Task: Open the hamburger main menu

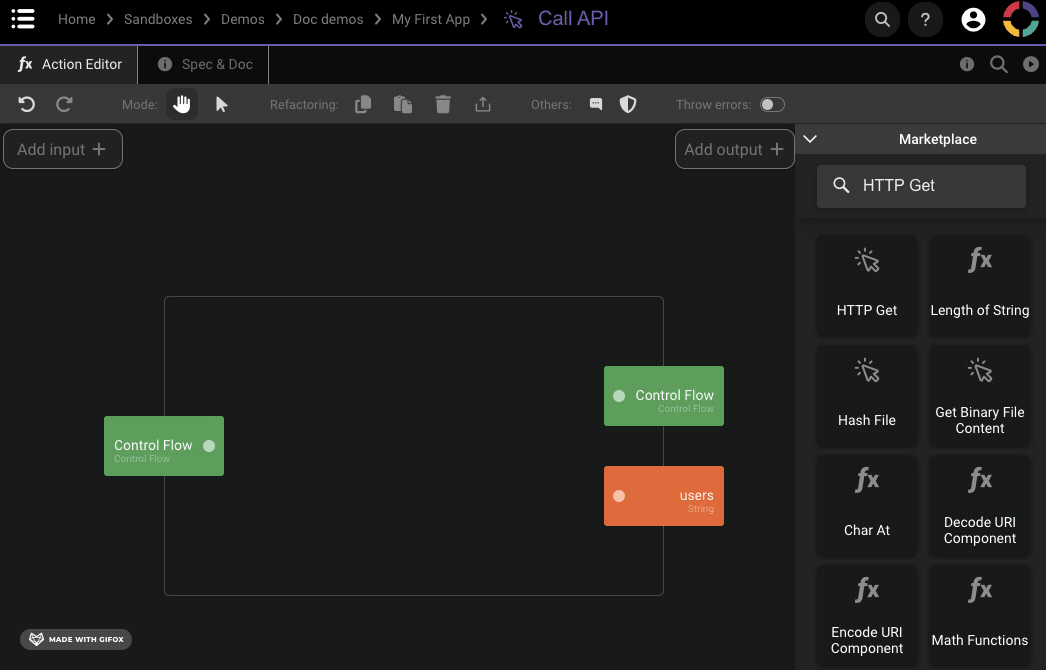Action: pos(23,19)
